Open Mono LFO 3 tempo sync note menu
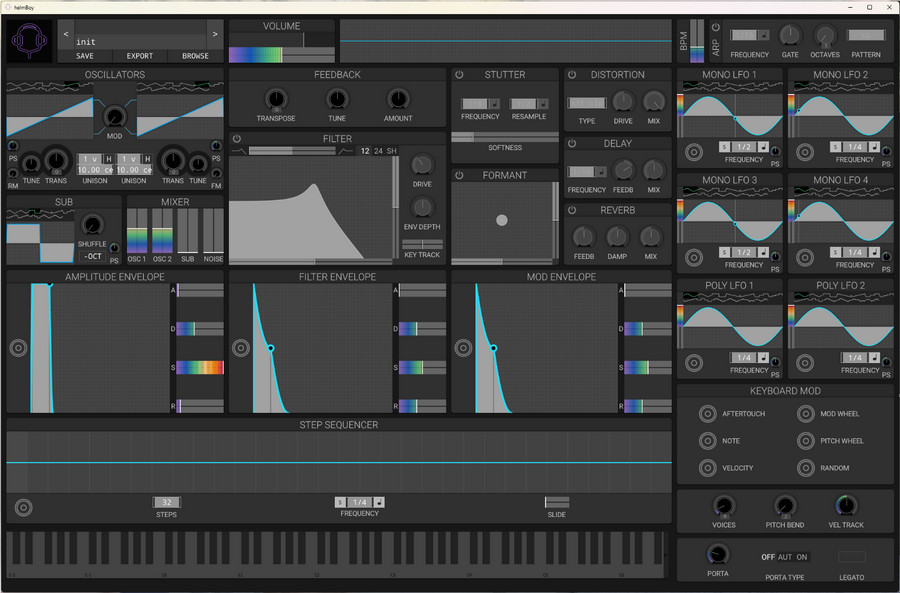900x593 pixels. (x=763, y=253)
